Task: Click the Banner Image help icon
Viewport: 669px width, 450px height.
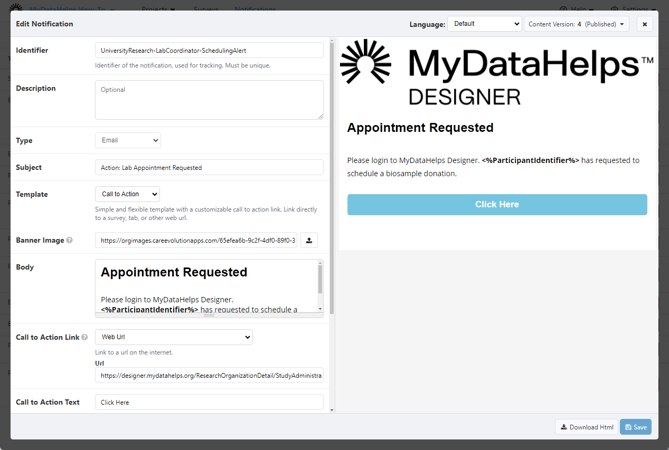Action: tap(69, 241)
